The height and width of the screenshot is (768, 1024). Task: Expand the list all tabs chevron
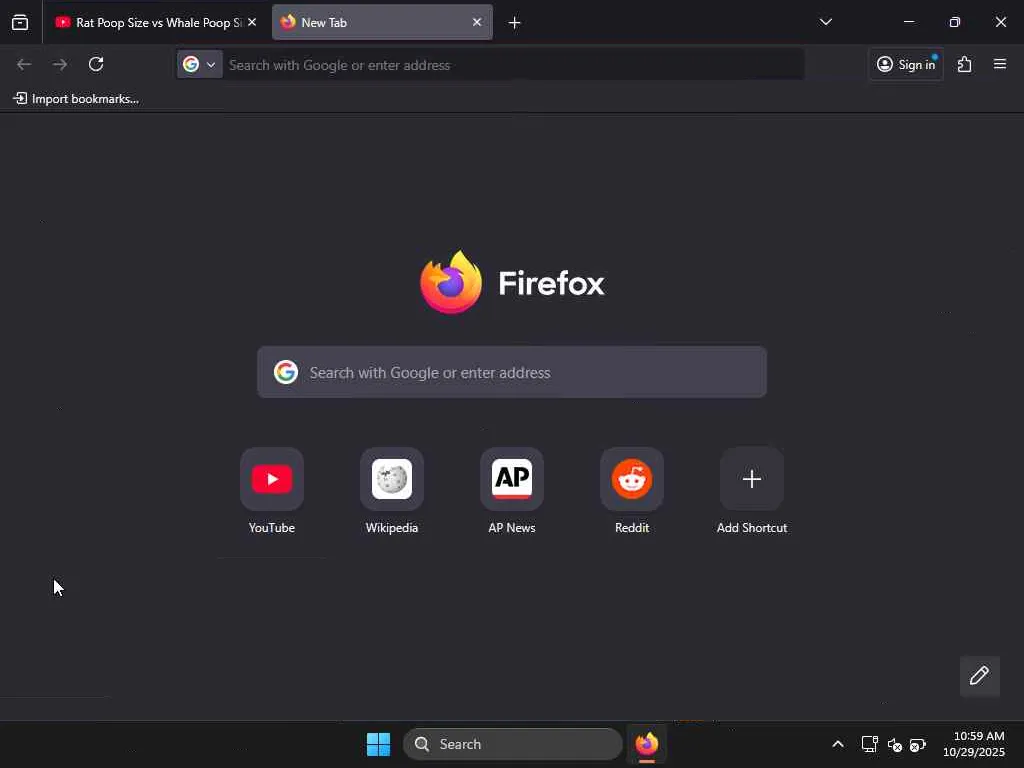pyautogui.click(x=825, y=22)
